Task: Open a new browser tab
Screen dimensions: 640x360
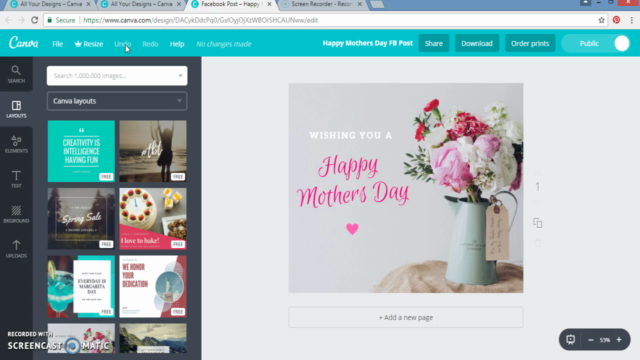Action: click(377, 4)
